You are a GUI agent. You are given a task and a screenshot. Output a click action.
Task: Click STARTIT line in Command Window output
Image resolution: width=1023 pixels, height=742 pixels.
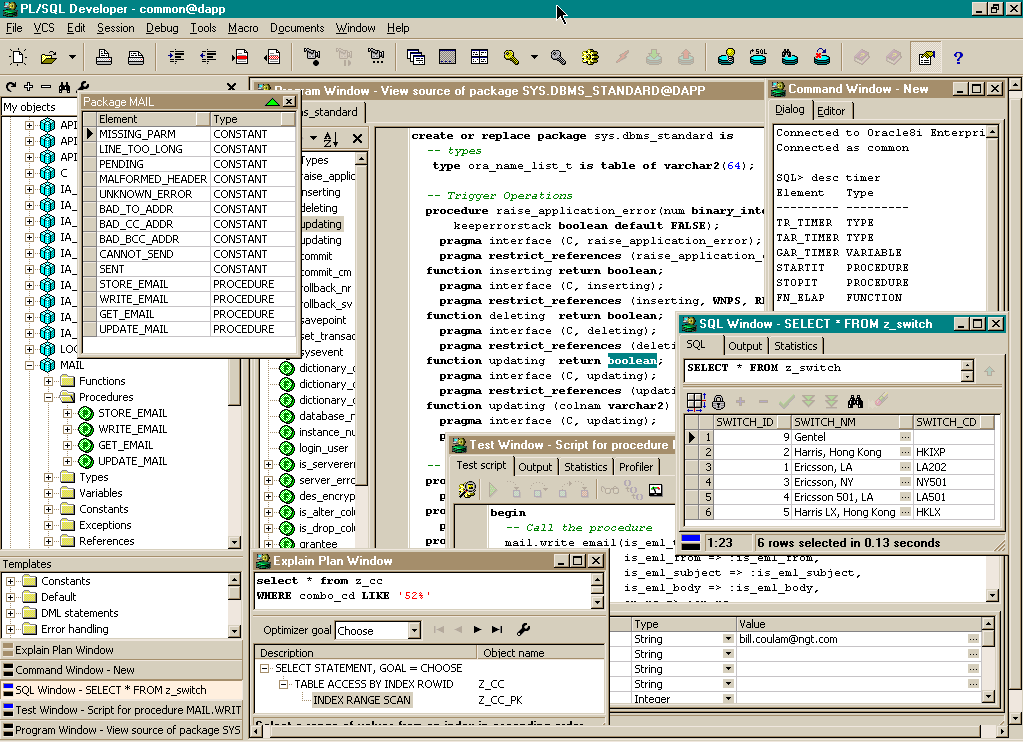pos(842,268)
